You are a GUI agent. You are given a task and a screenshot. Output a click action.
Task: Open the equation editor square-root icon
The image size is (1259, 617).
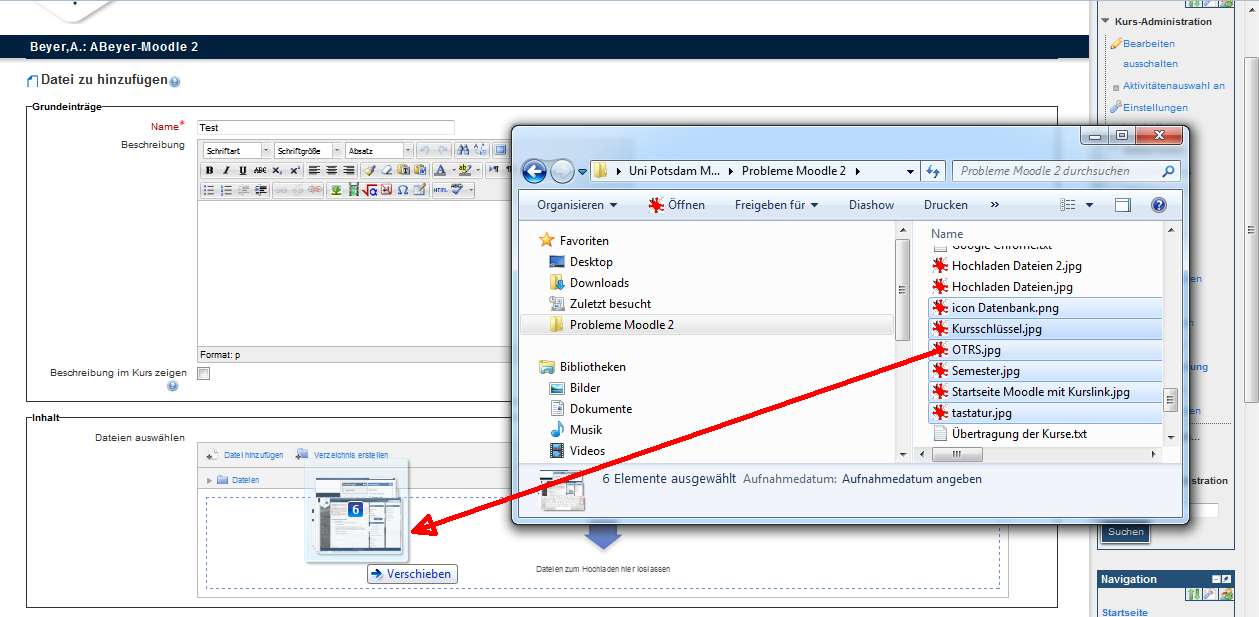click(x=369, y=190)
